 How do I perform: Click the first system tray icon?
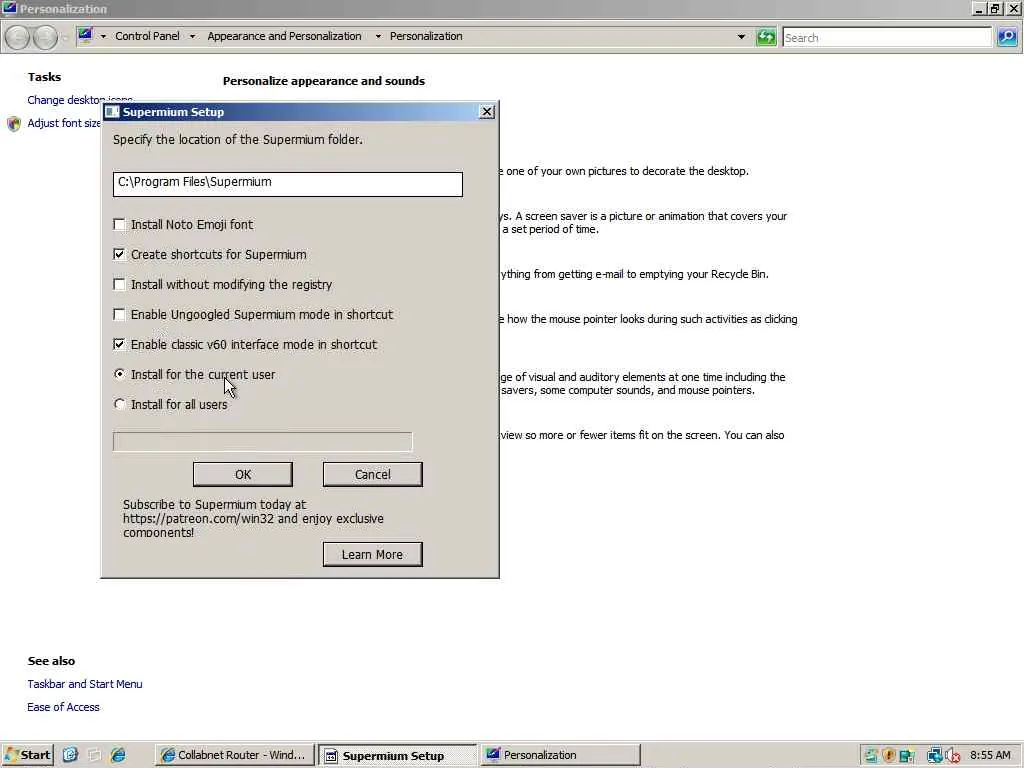pos(871,756)
